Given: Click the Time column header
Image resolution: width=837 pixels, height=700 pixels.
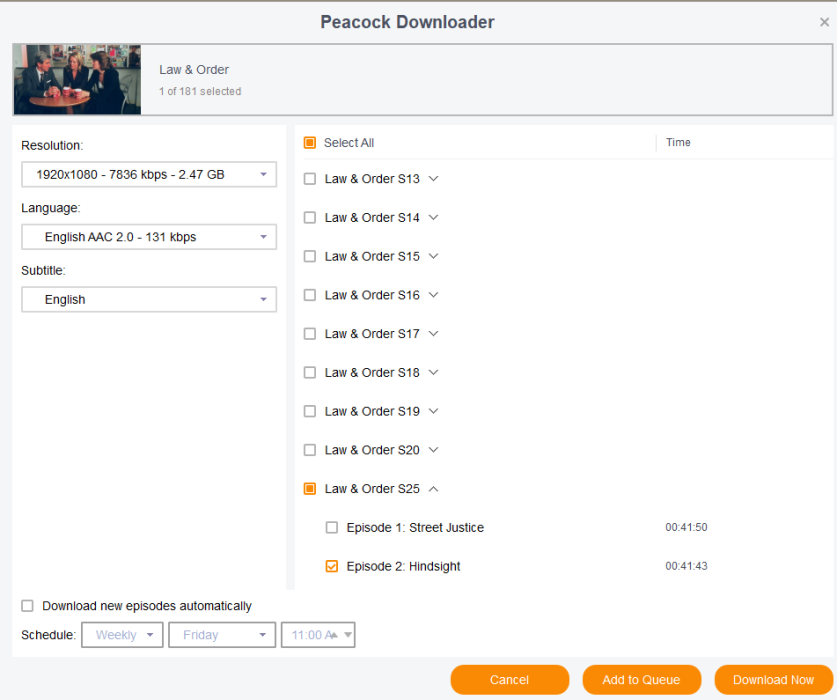Looking at the screenshot, I should pos(678,143).
